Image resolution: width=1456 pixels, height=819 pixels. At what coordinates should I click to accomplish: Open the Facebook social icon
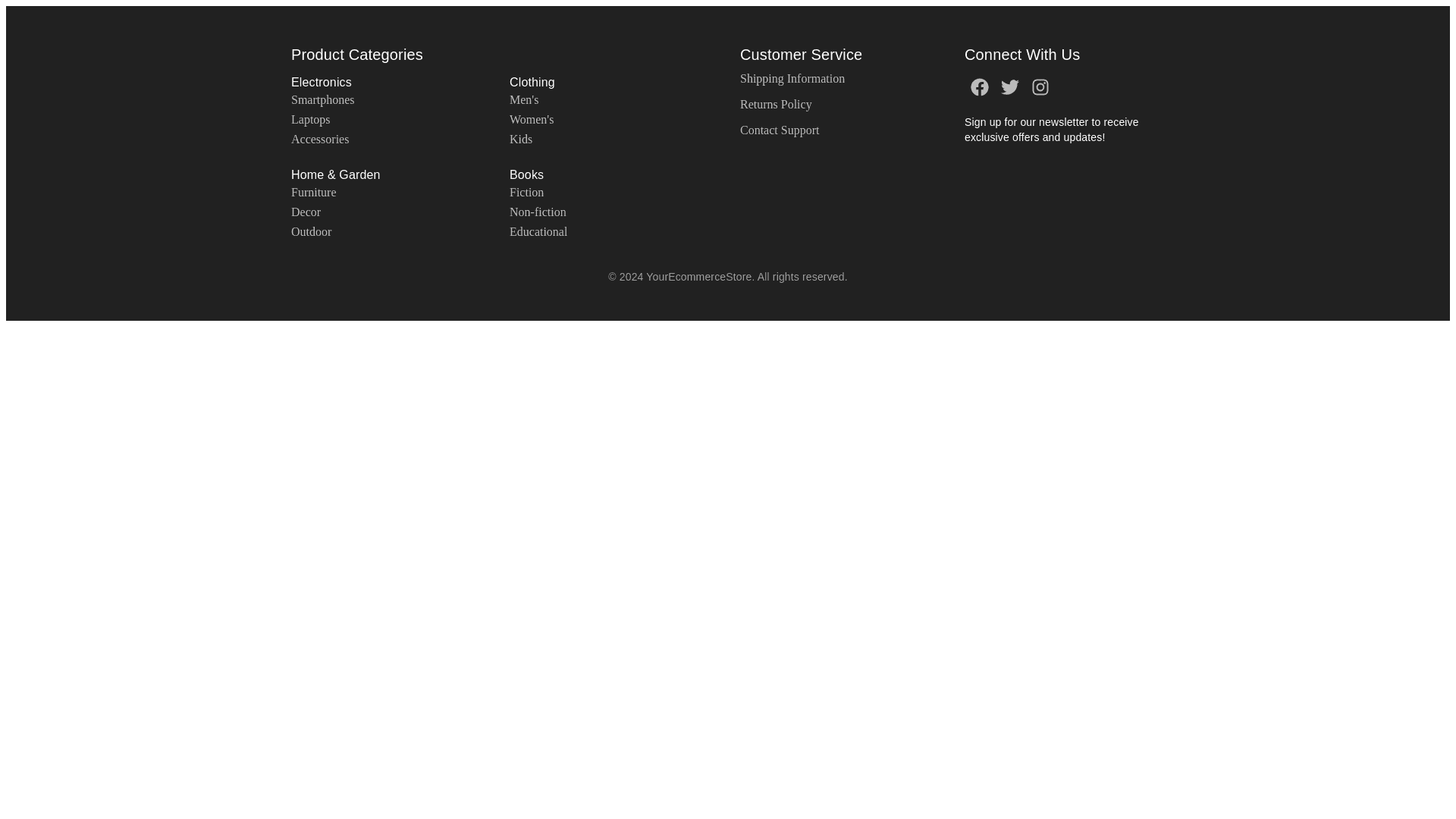979,87
